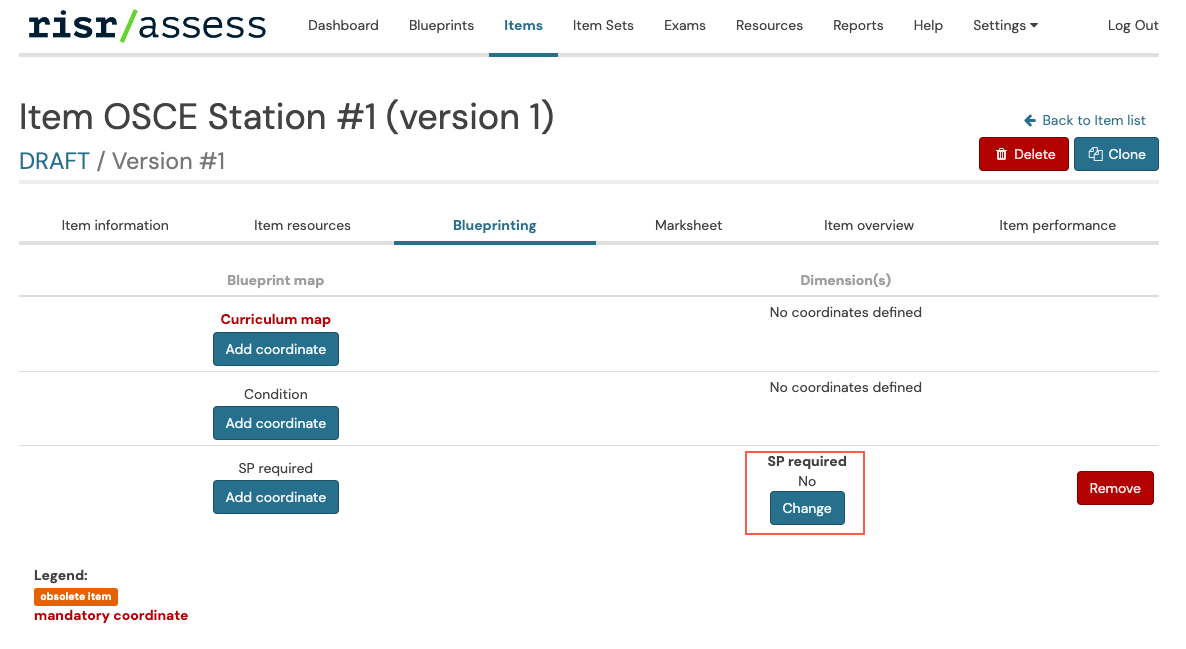Image resolution: width=1186 pixels, height=649 pixels.
Task: Change the SP required value
Action: click(806, 508)
